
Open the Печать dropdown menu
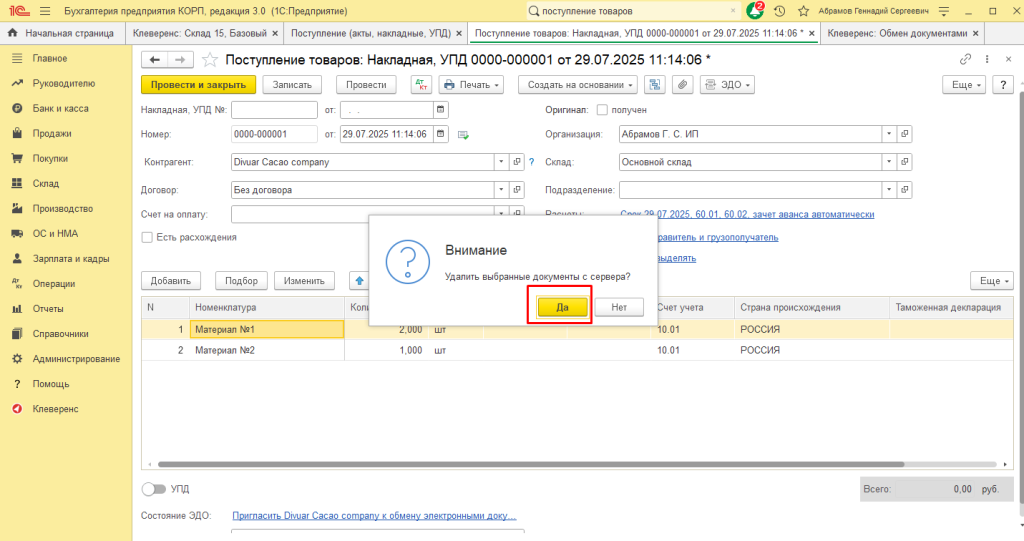click(x=472, y=85)
